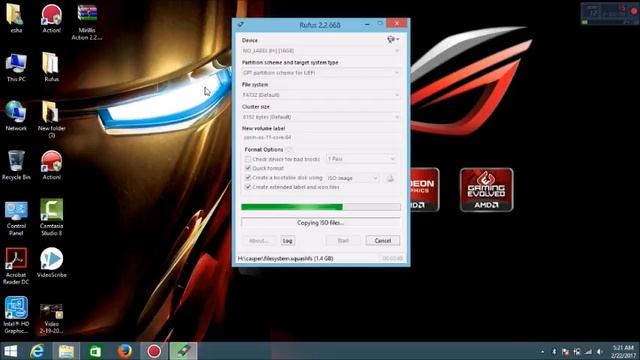
Task: Click the Bluetooth tray icon
Action: tap(554, 351)
